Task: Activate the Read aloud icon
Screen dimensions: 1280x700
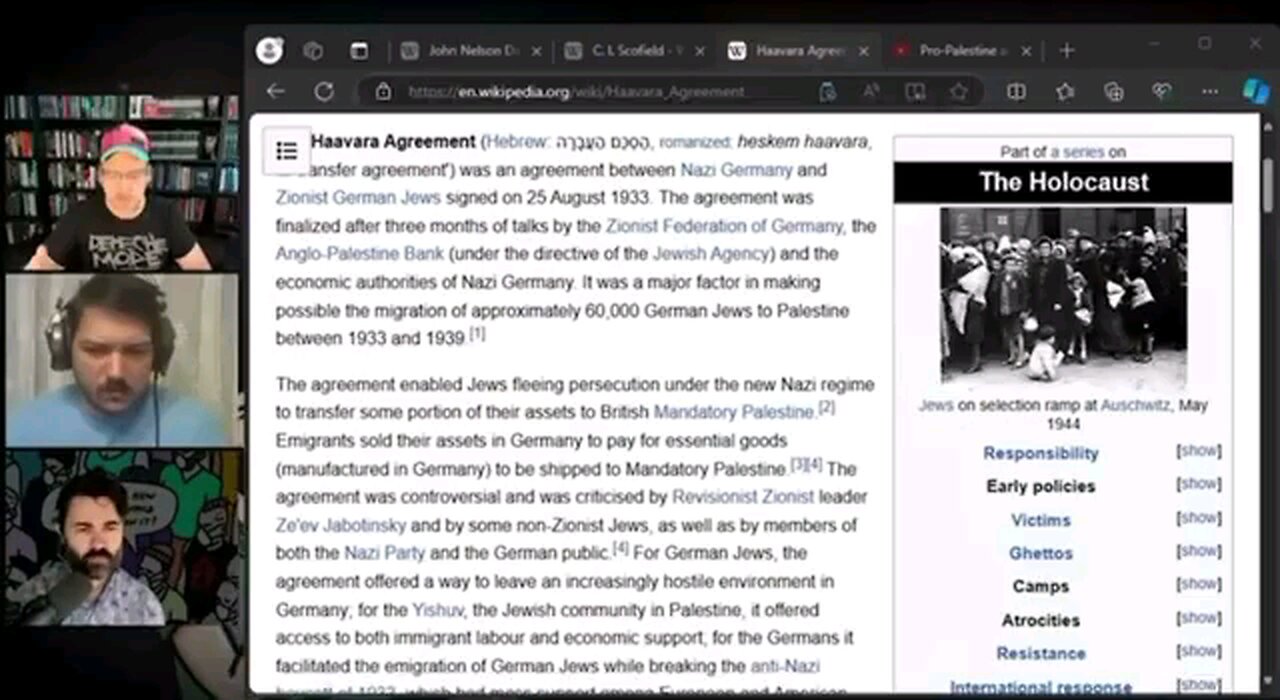Action: coord(871,92)
